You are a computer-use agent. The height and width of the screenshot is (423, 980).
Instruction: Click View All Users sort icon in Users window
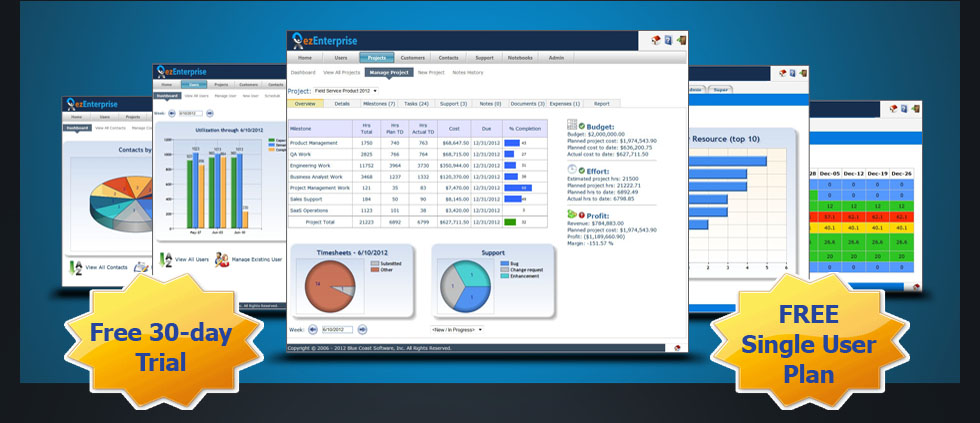[165, 259]
